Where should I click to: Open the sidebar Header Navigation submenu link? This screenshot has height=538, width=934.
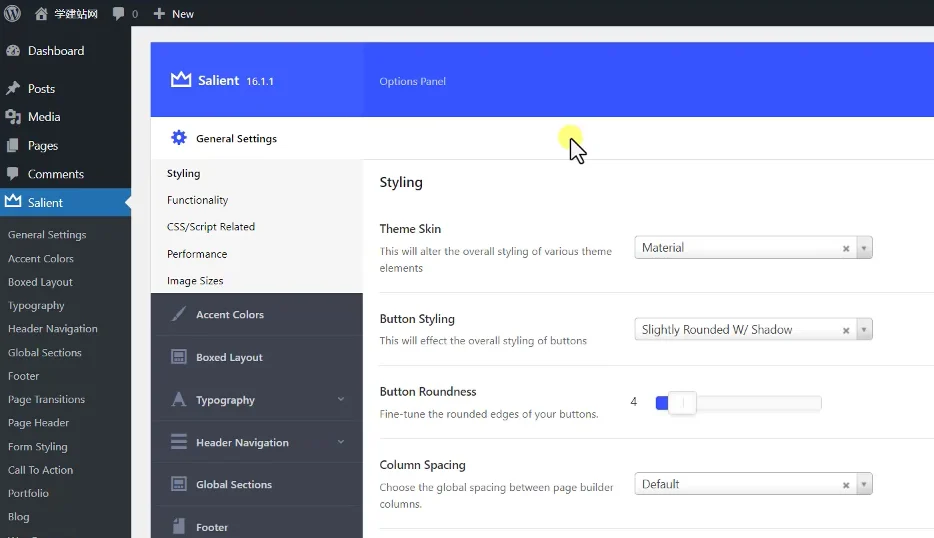pyautogui.click(x=52, y=329)
